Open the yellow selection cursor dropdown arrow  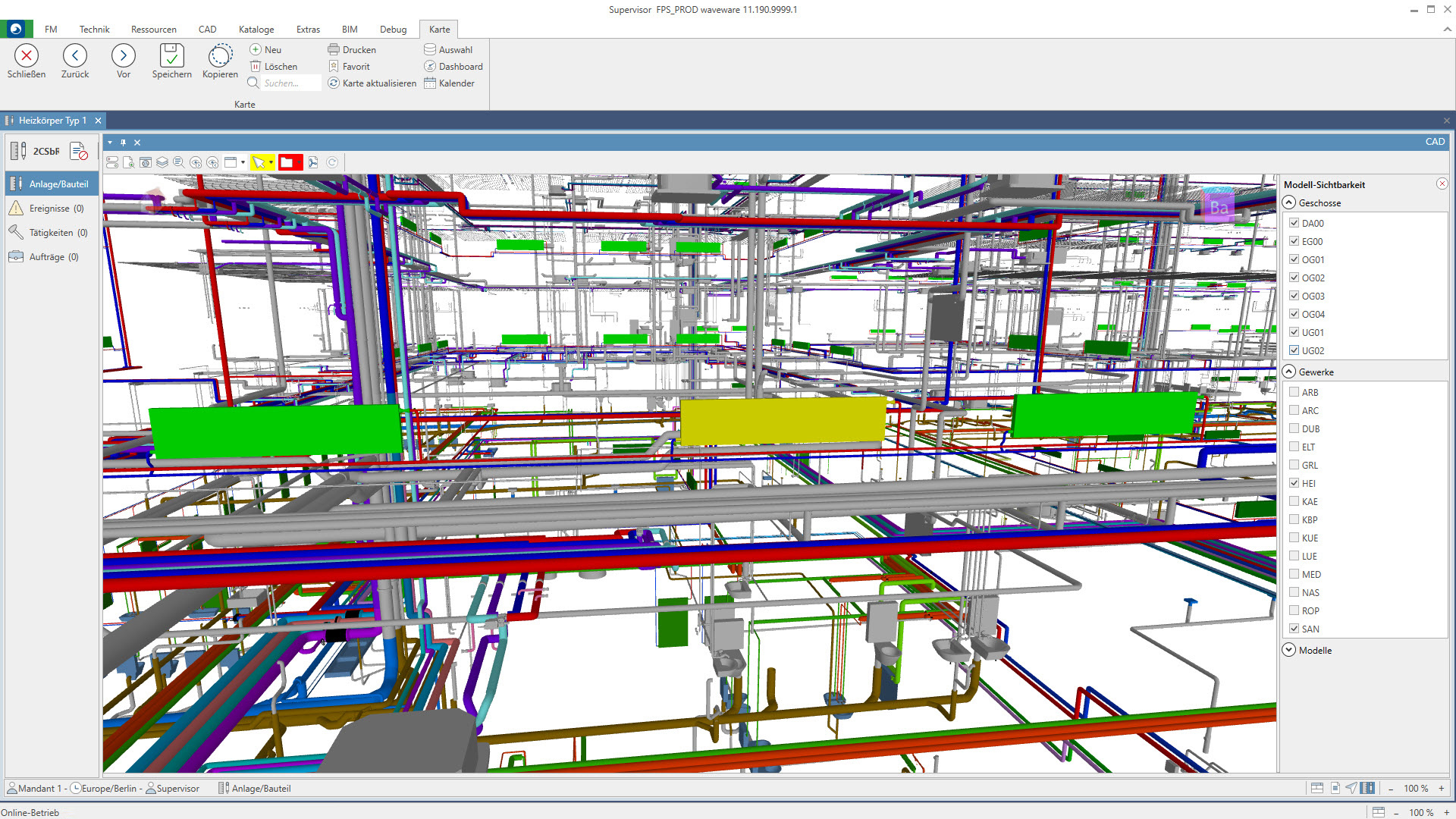tap(271, 162)
